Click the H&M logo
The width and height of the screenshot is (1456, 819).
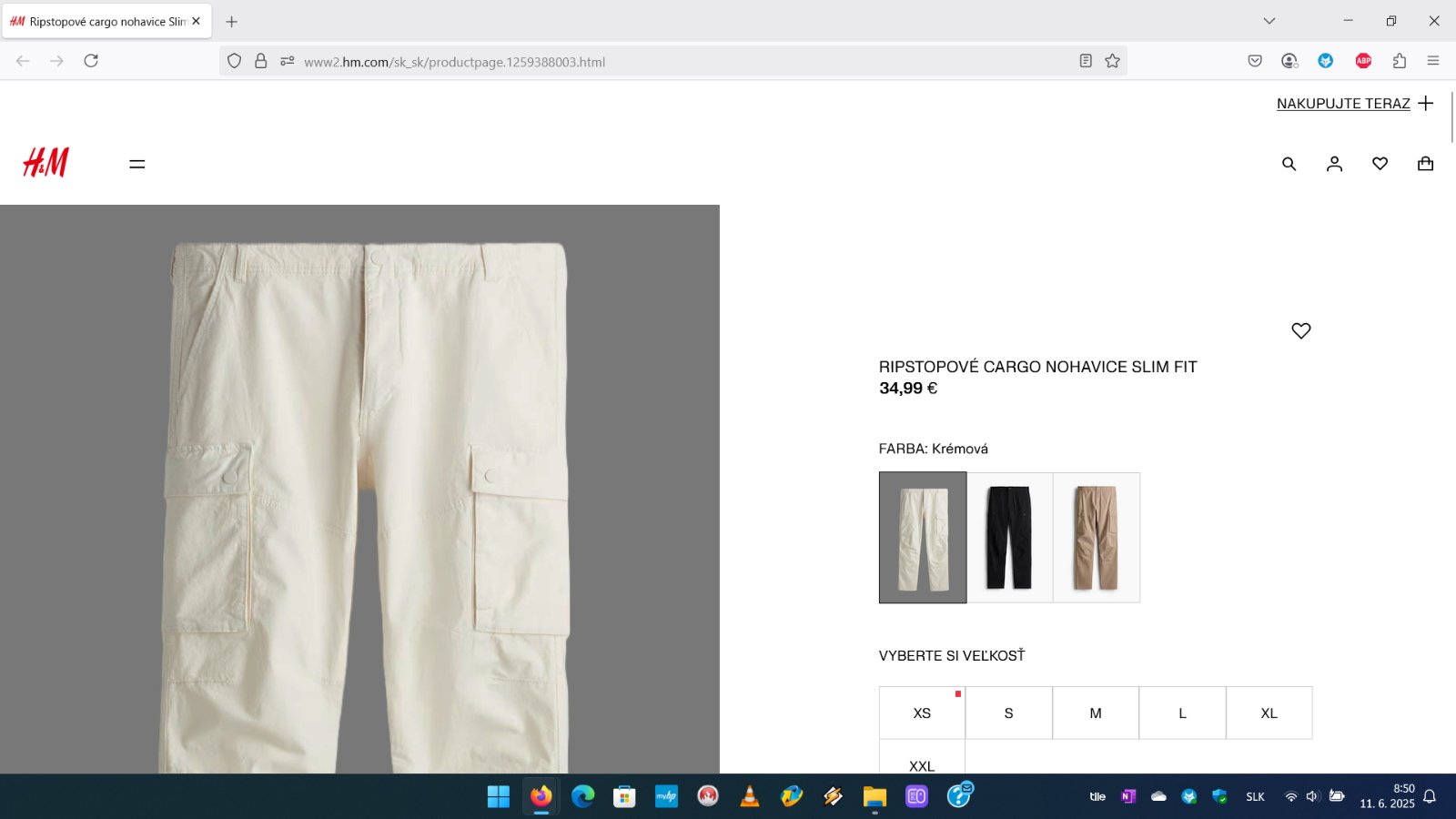pyautogui.click(x=46, y=163)
